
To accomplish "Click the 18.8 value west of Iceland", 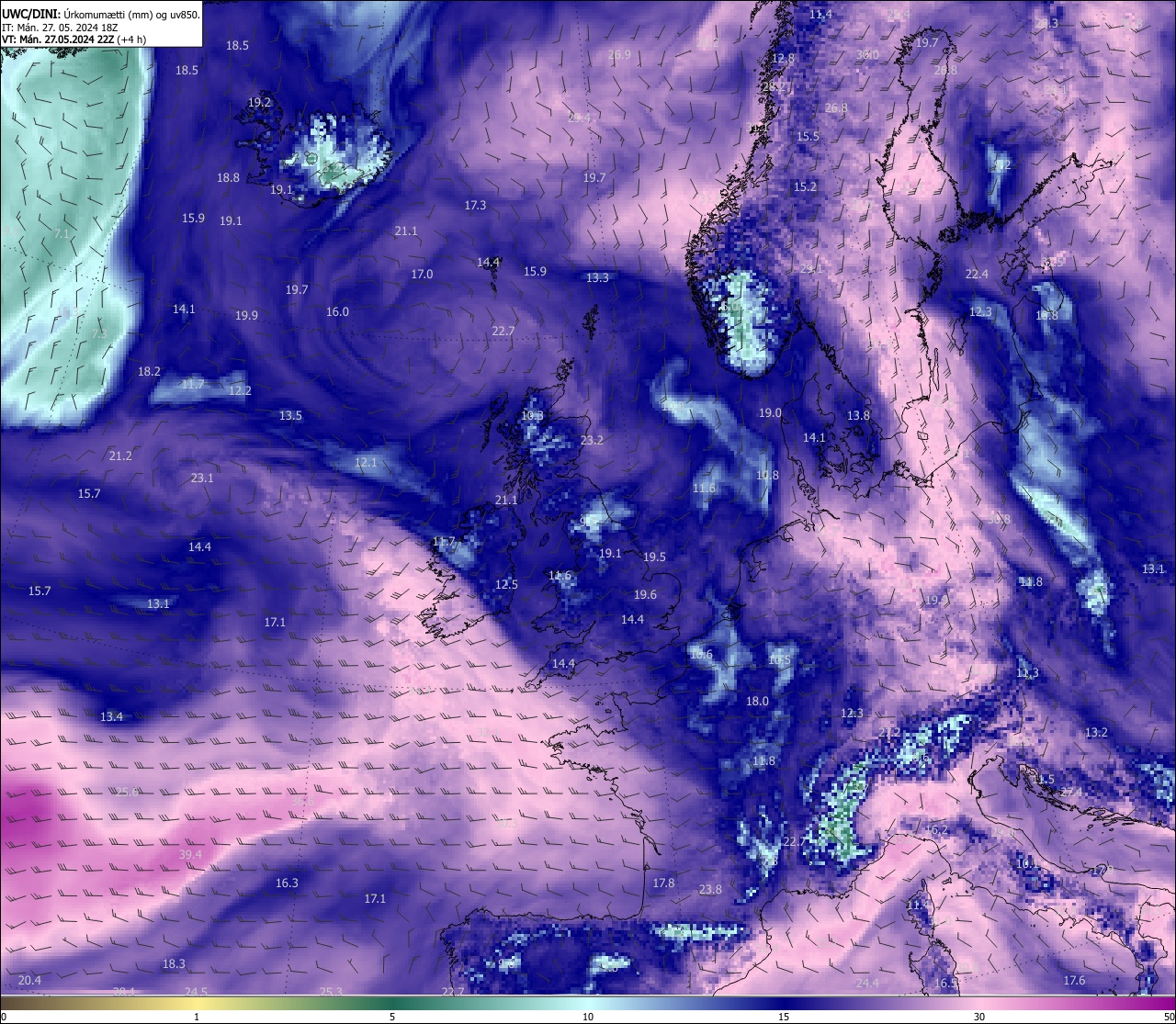I will (x=228, y=177).
